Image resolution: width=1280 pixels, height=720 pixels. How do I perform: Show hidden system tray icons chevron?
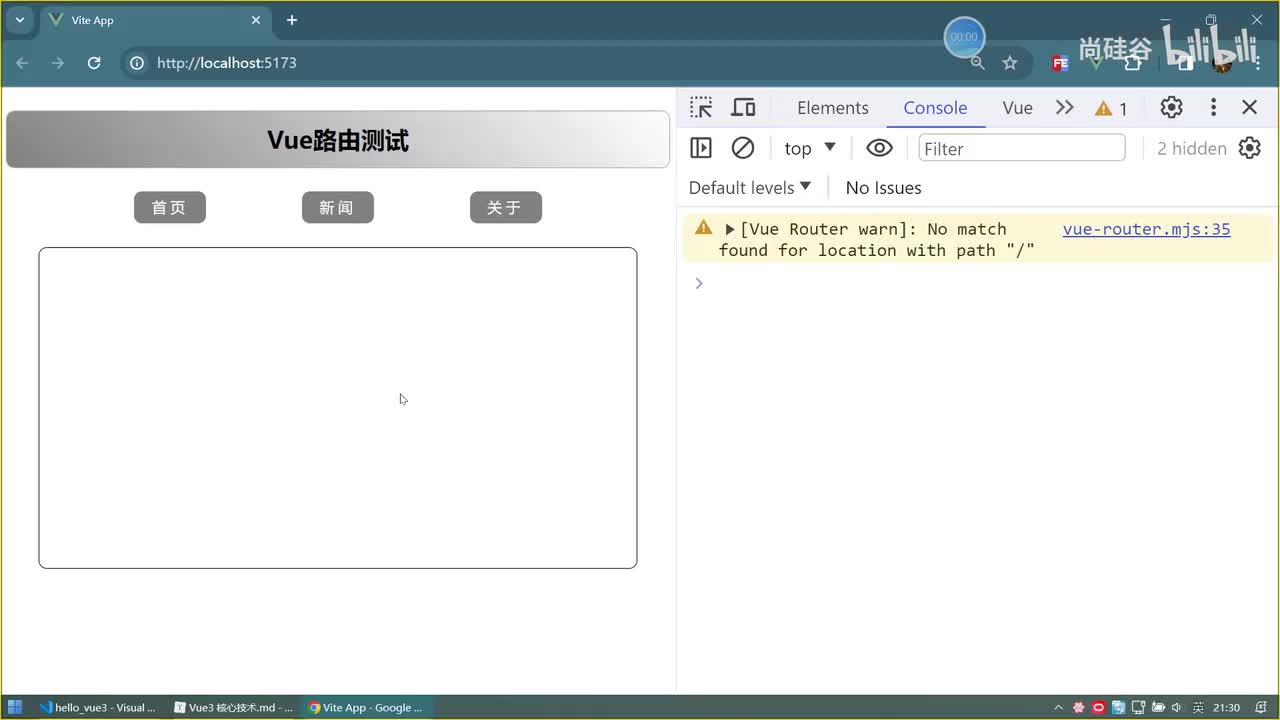(1059, 707)
